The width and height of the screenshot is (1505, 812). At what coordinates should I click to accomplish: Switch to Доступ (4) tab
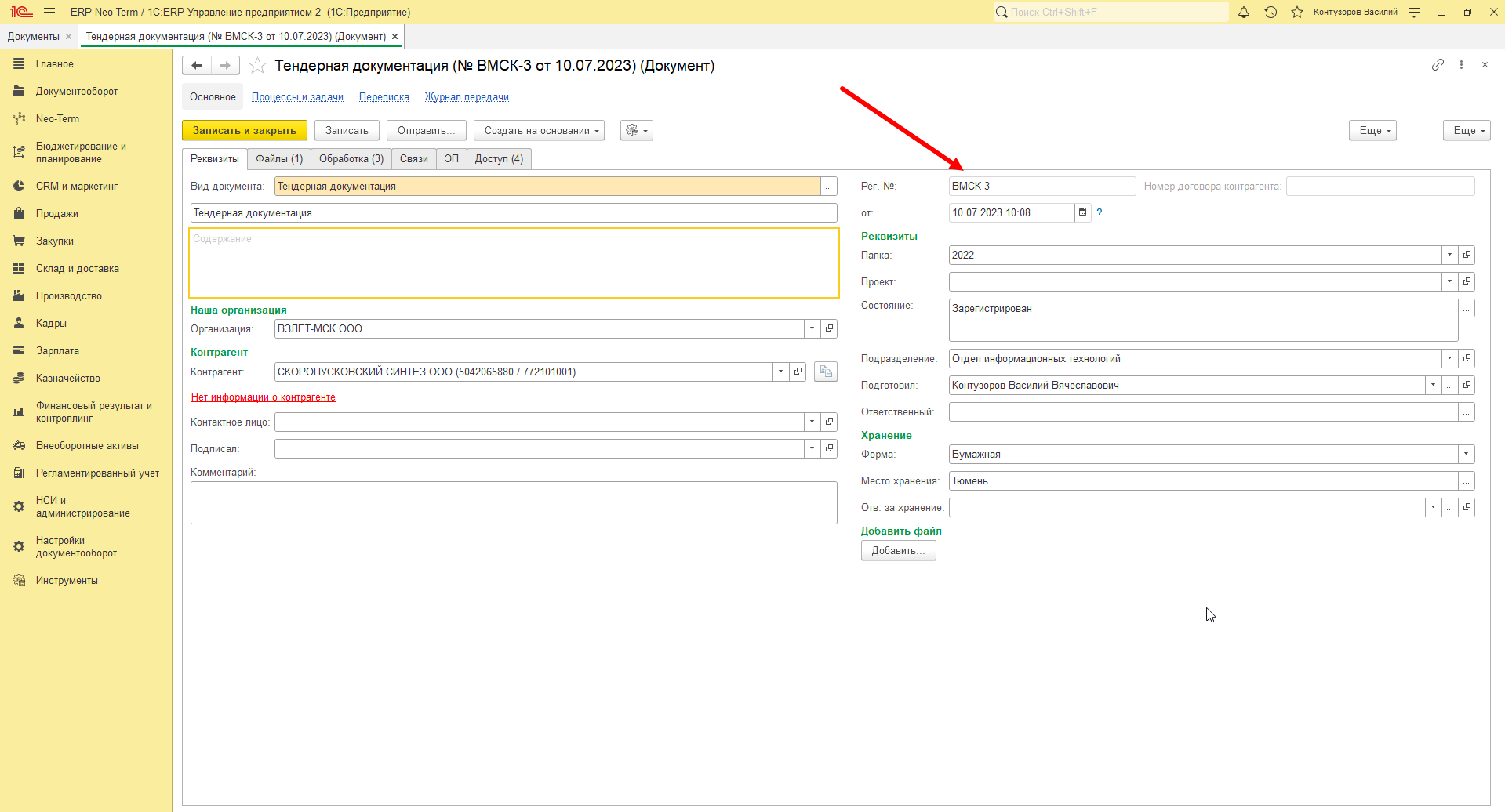pyautogui.click(x=499, y=158)
